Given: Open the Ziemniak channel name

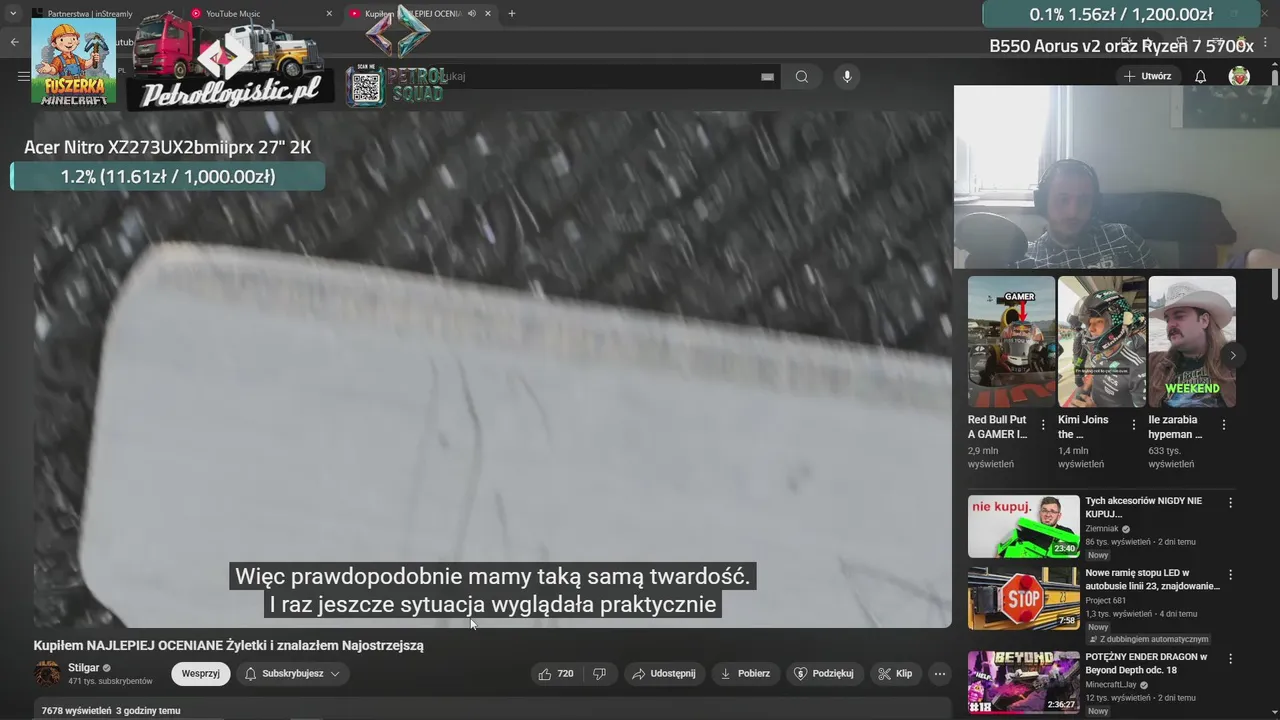Looking at the screenshot, I should click(1102, 529).
